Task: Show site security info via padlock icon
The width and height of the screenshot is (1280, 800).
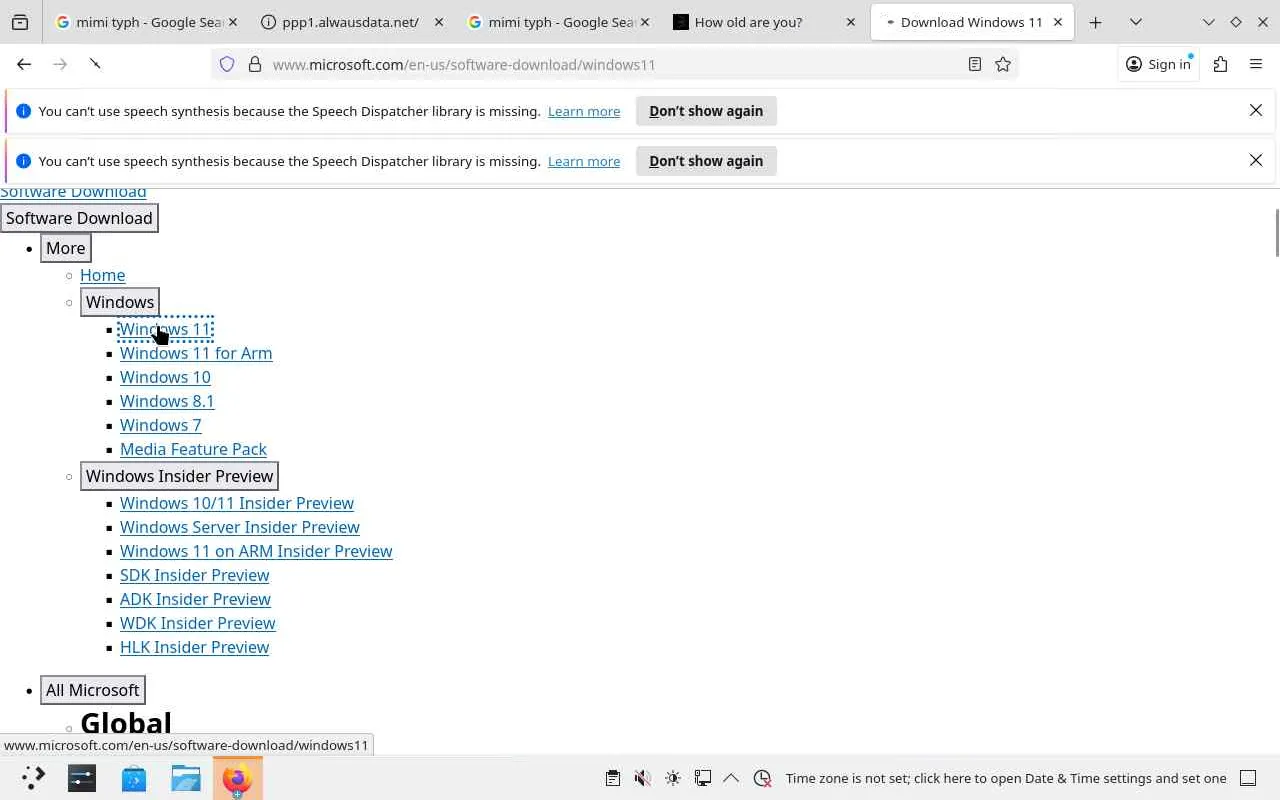Action: tap(255, 64)
